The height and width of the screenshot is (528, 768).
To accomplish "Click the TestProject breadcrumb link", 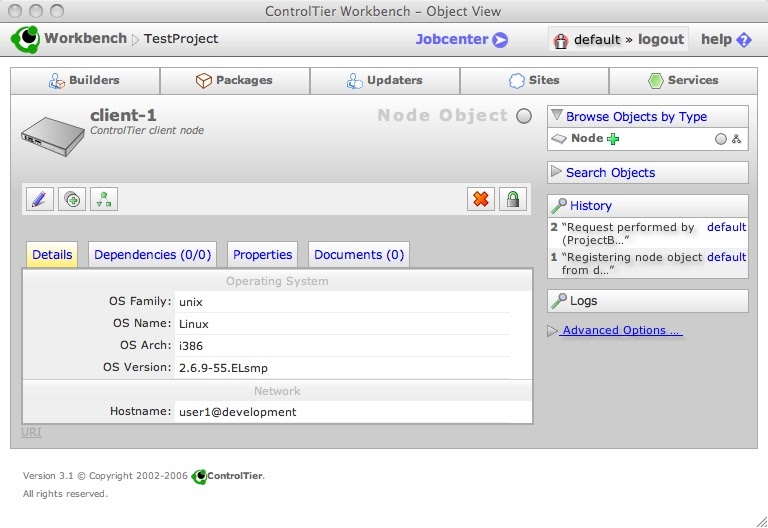I will tap(181, 39).
